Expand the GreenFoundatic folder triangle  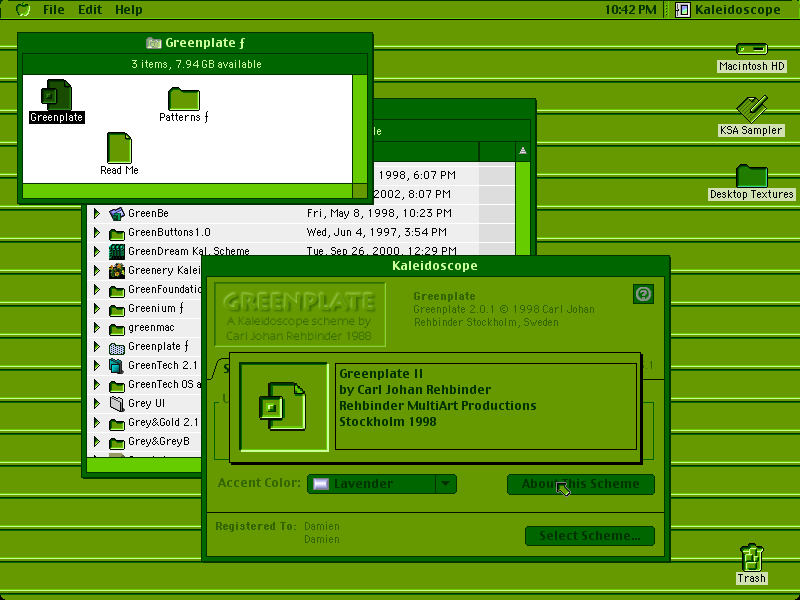[96, 290]
